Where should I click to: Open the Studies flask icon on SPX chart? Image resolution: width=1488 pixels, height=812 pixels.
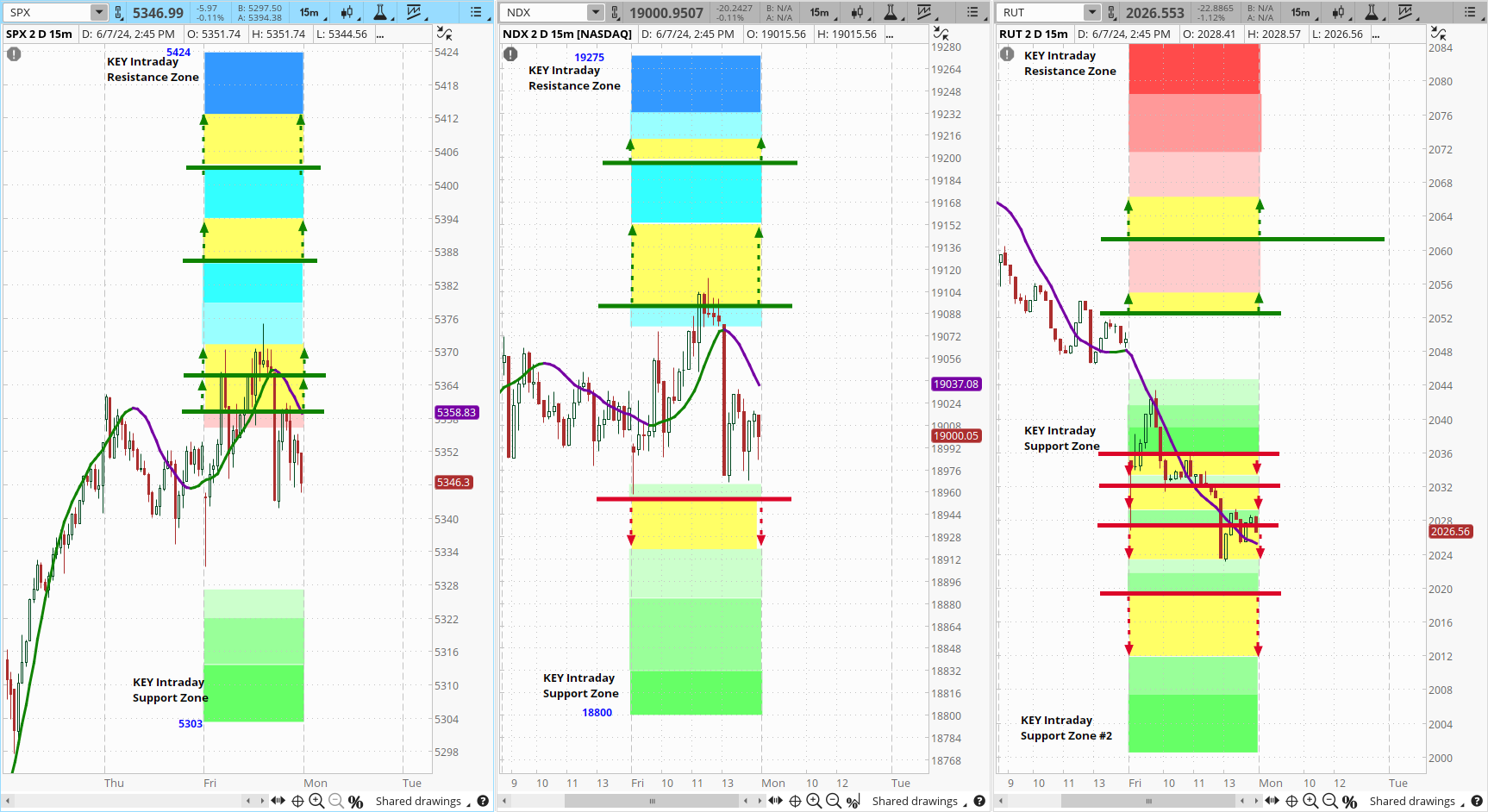[x=380, y=12]
